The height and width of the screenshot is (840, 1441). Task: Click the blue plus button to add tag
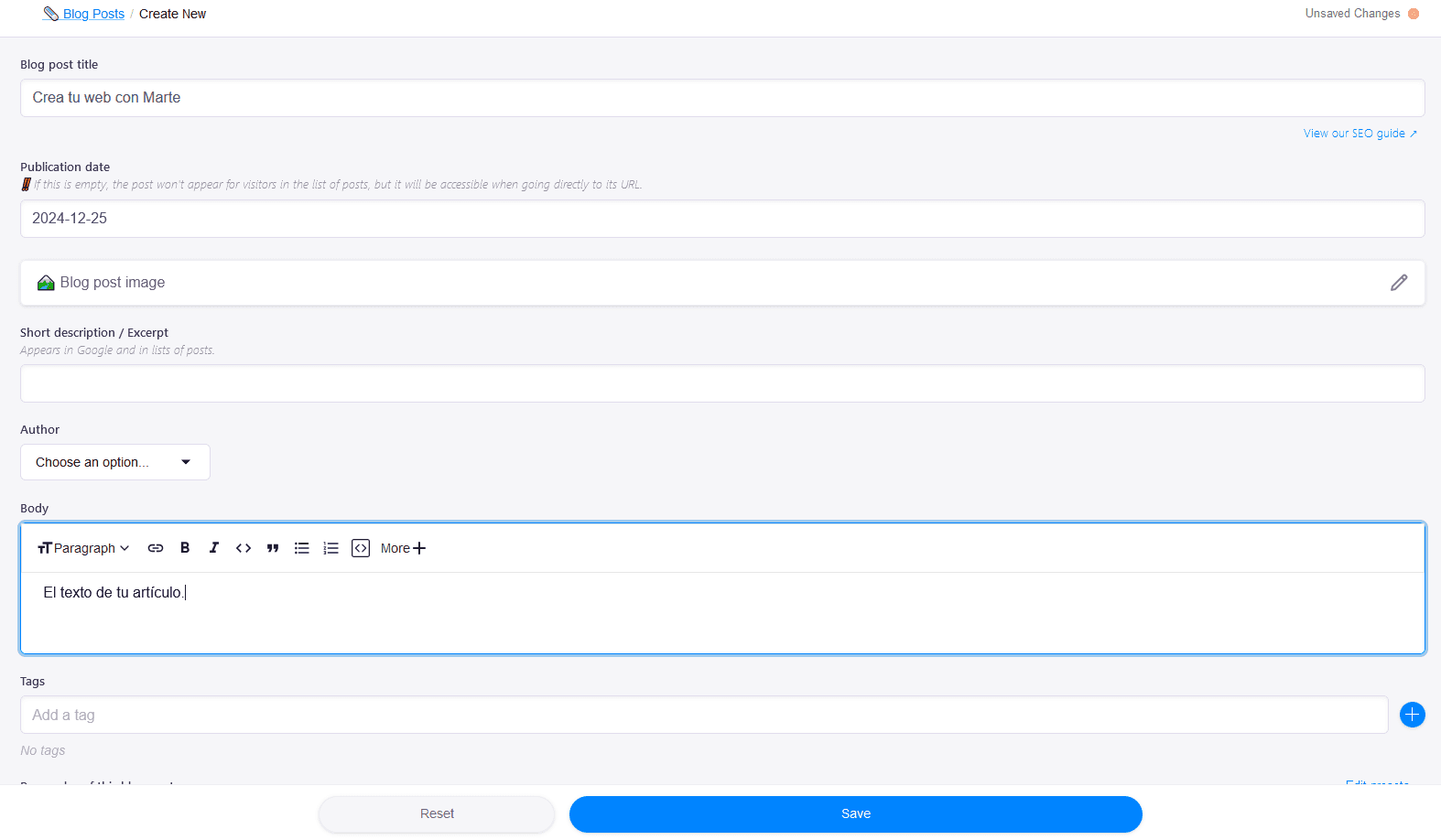[1413, 715]
